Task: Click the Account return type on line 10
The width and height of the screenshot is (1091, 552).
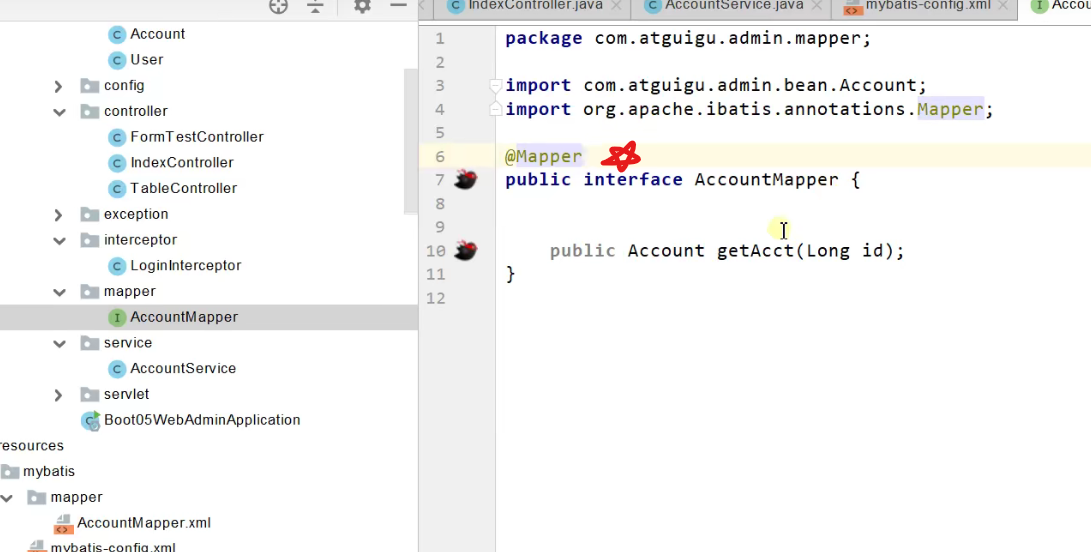Action: point(666,251)
